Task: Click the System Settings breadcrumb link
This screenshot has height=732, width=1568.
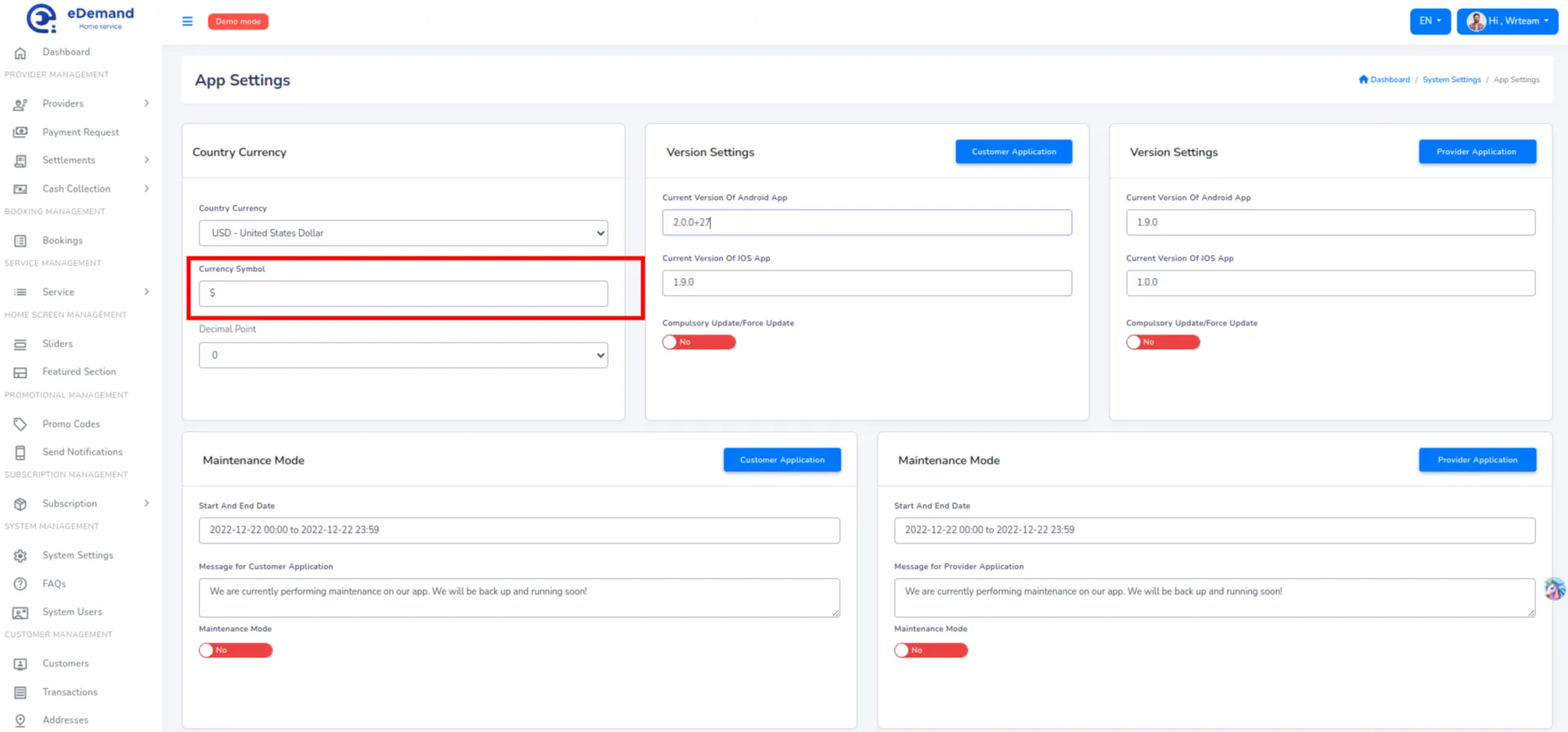Action: tap(1451, 80)
